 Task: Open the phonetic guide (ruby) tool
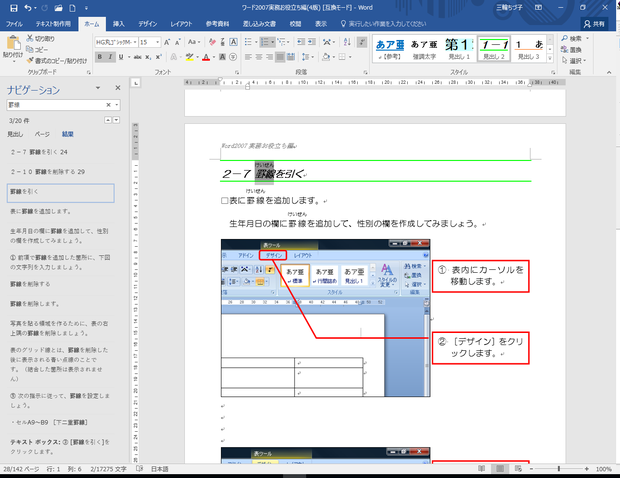point(223,42)
